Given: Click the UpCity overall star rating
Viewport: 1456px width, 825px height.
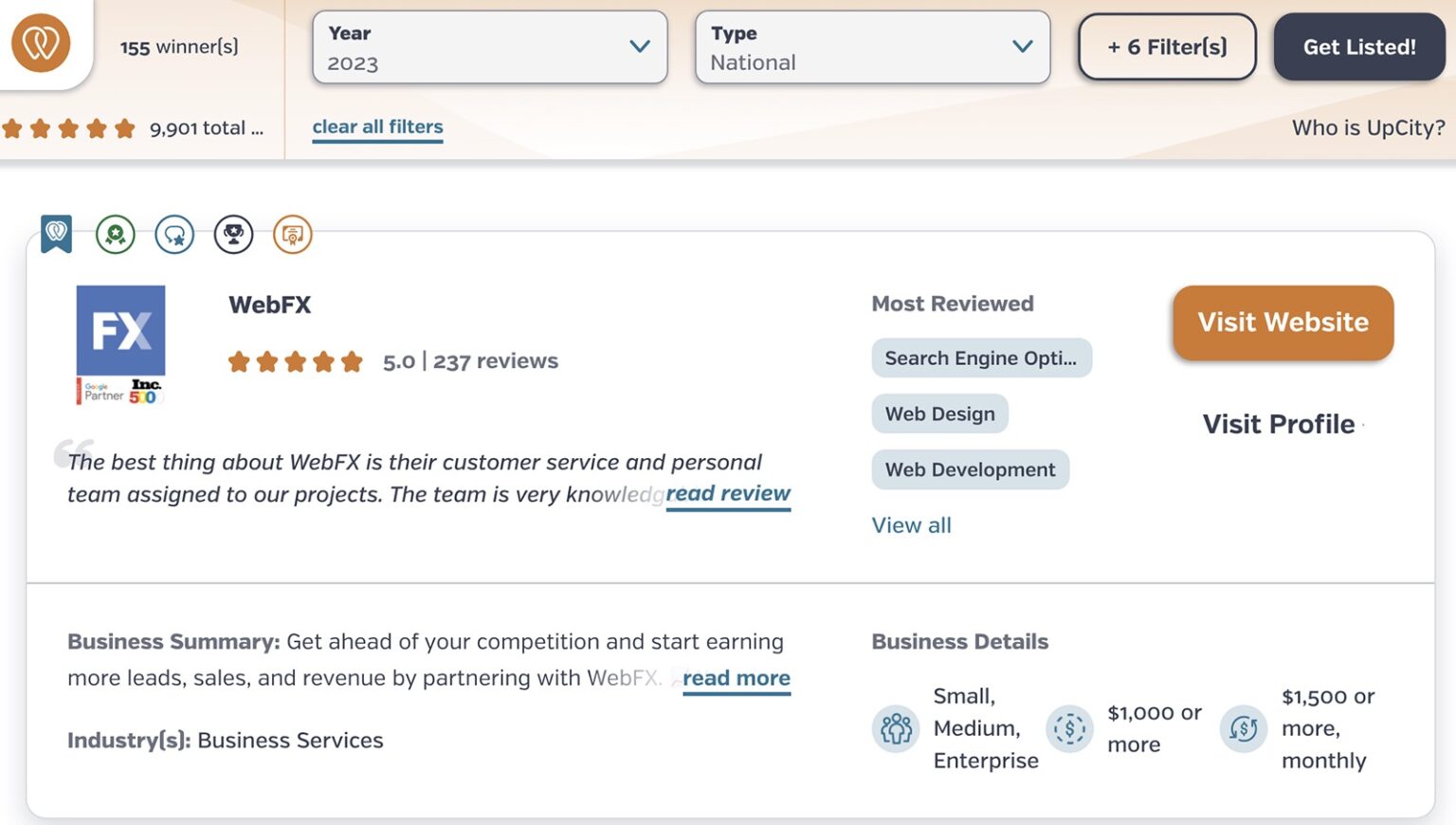Looking at the screenshot, I should (68, 128).
